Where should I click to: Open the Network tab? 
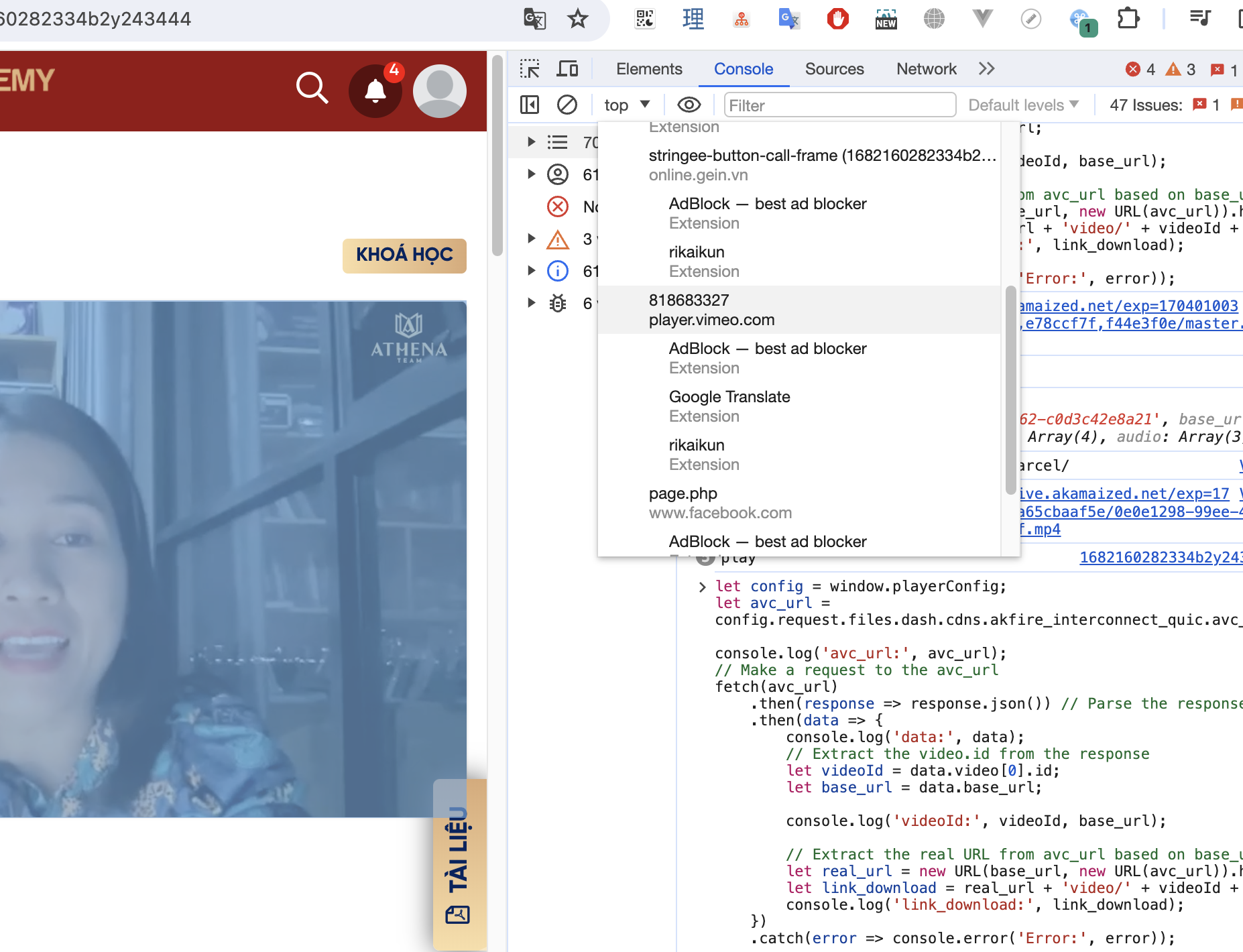[927, 69]
